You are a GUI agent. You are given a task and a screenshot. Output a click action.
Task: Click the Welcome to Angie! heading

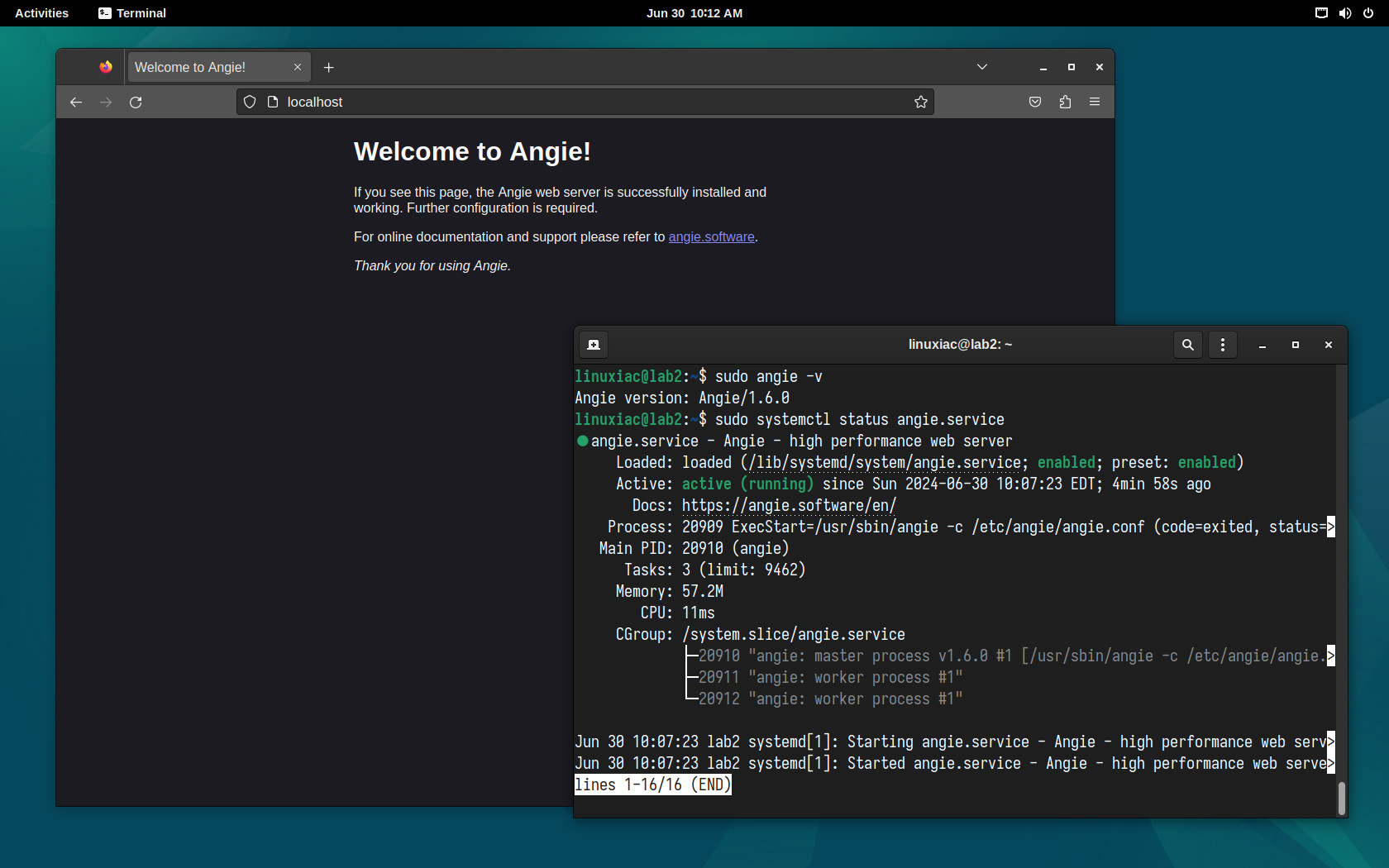[x=472, y=151]
